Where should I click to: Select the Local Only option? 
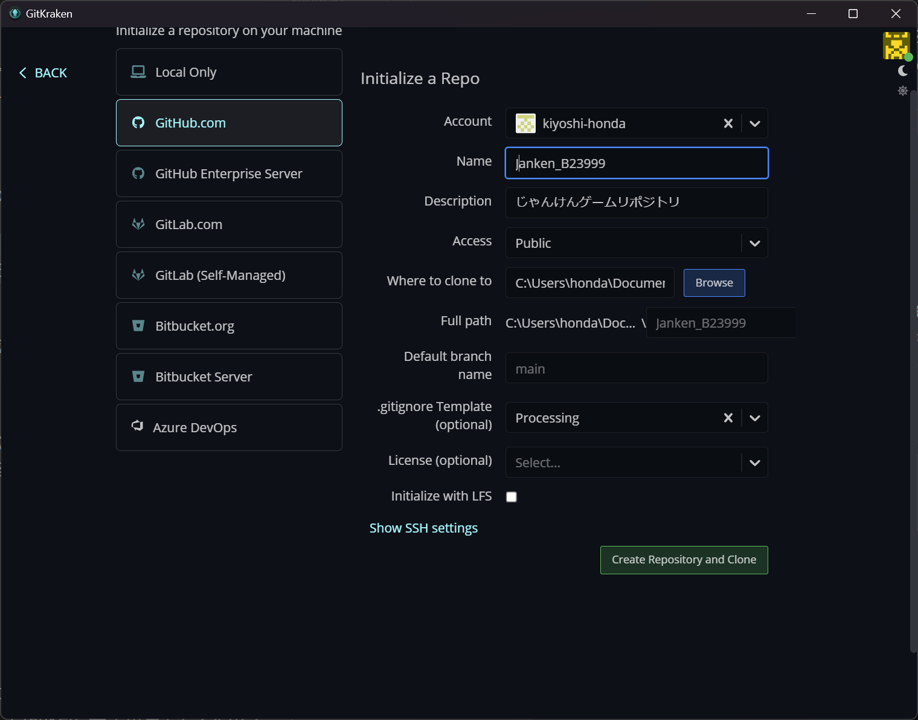(x=229, y=72)
